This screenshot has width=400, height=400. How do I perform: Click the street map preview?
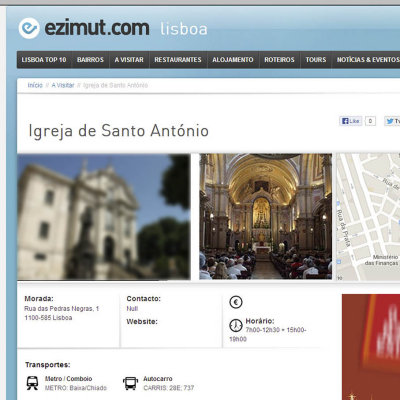click(368, 217)
